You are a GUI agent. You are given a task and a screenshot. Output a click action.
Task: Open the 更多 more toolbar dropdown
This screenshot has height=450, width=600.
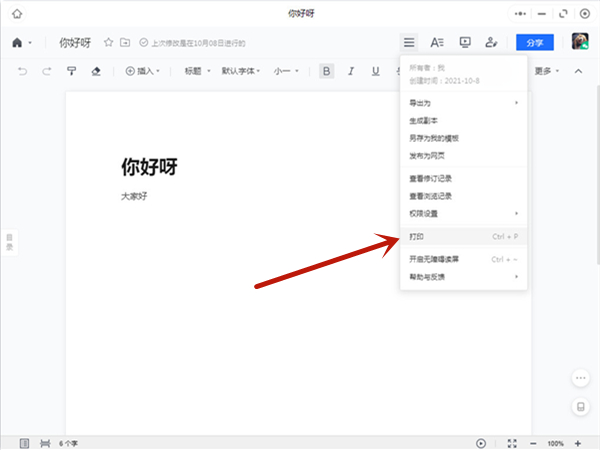pos(546,71)
